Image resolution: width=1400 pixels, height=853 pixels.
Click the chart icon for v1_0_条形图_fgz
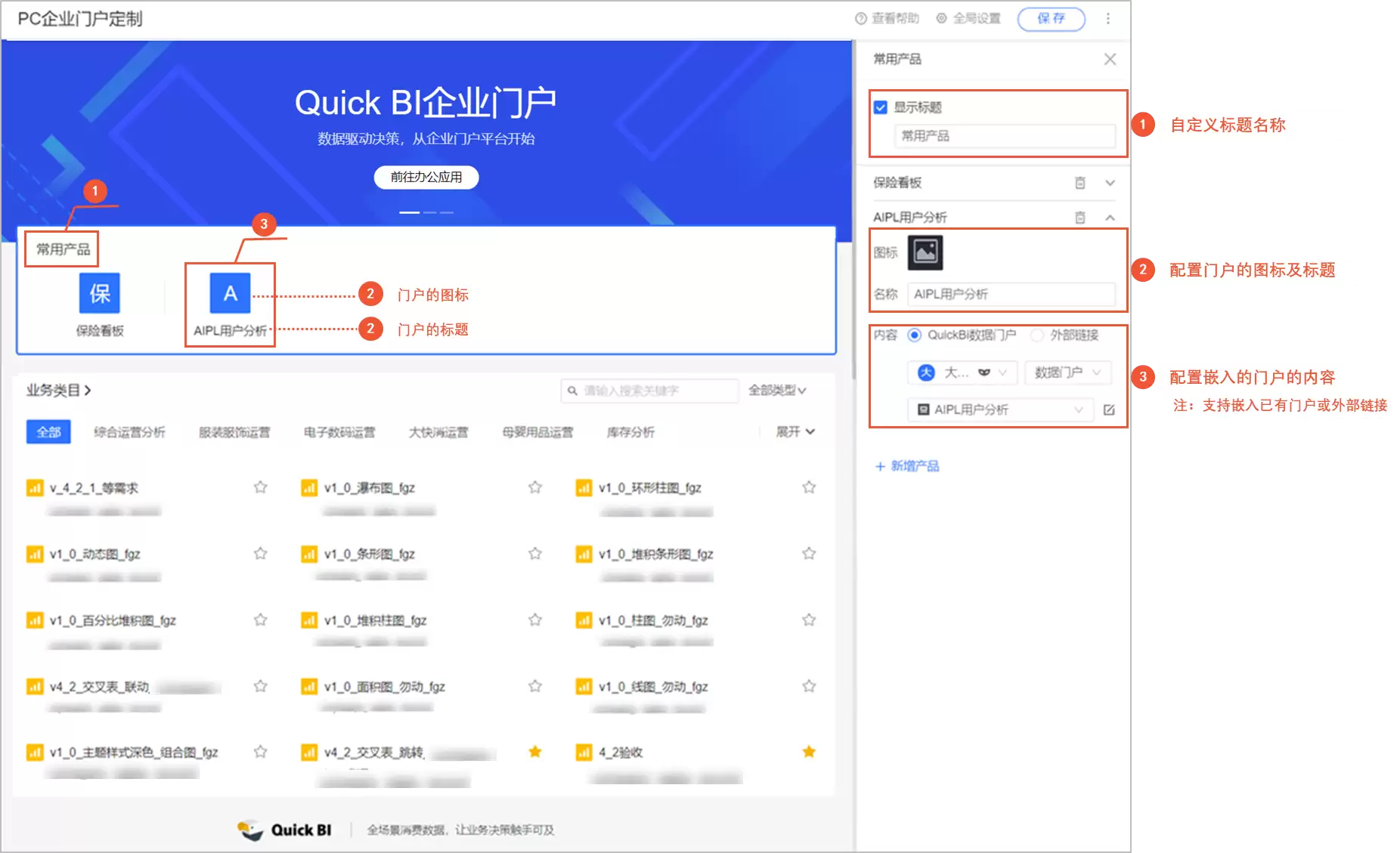click(x=309, y=554)
